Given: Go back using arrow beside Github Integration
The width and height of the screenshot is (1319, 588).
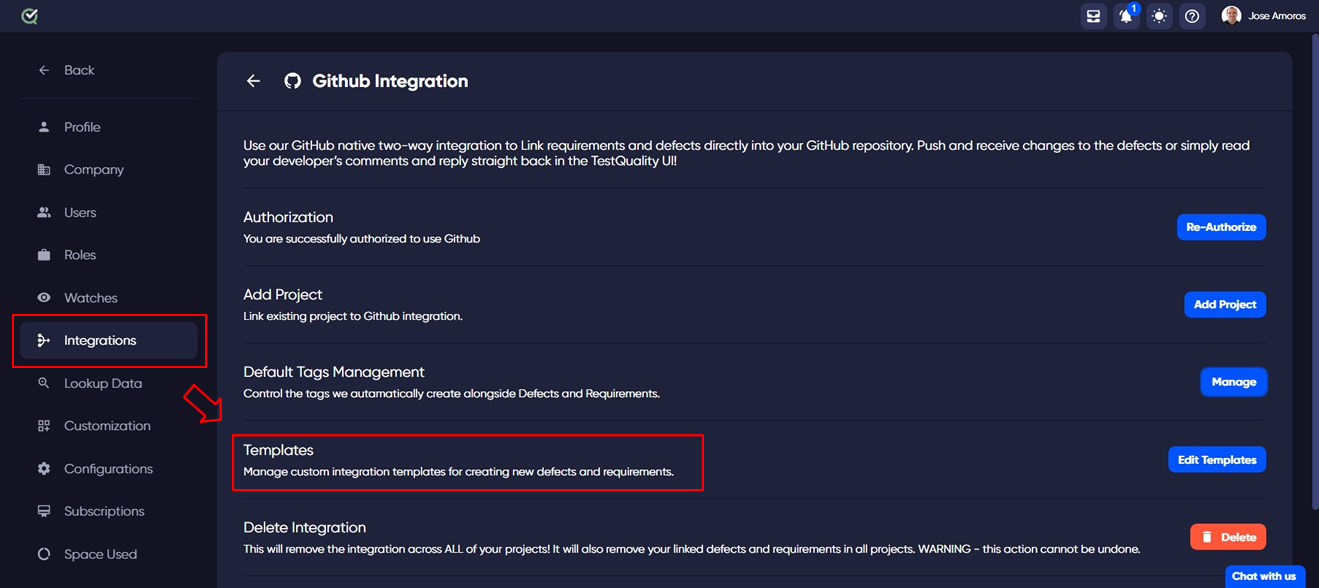Looking at the screenshot, I should pyautogui.click(x=253, y=81).
